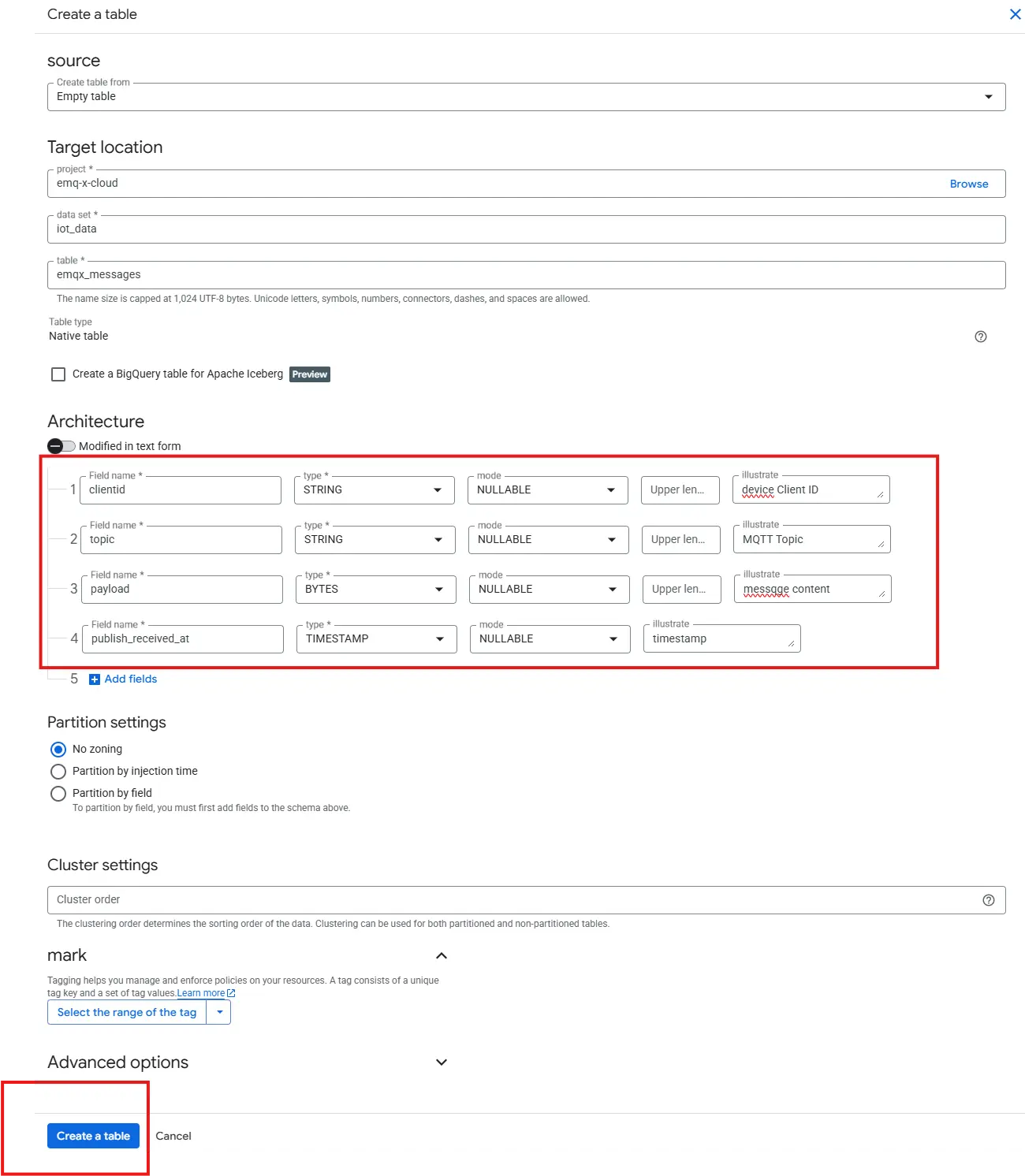Open the Create table from dropdown
The width and height of the screenshot is (1025, 1176).
coord(526,97)
